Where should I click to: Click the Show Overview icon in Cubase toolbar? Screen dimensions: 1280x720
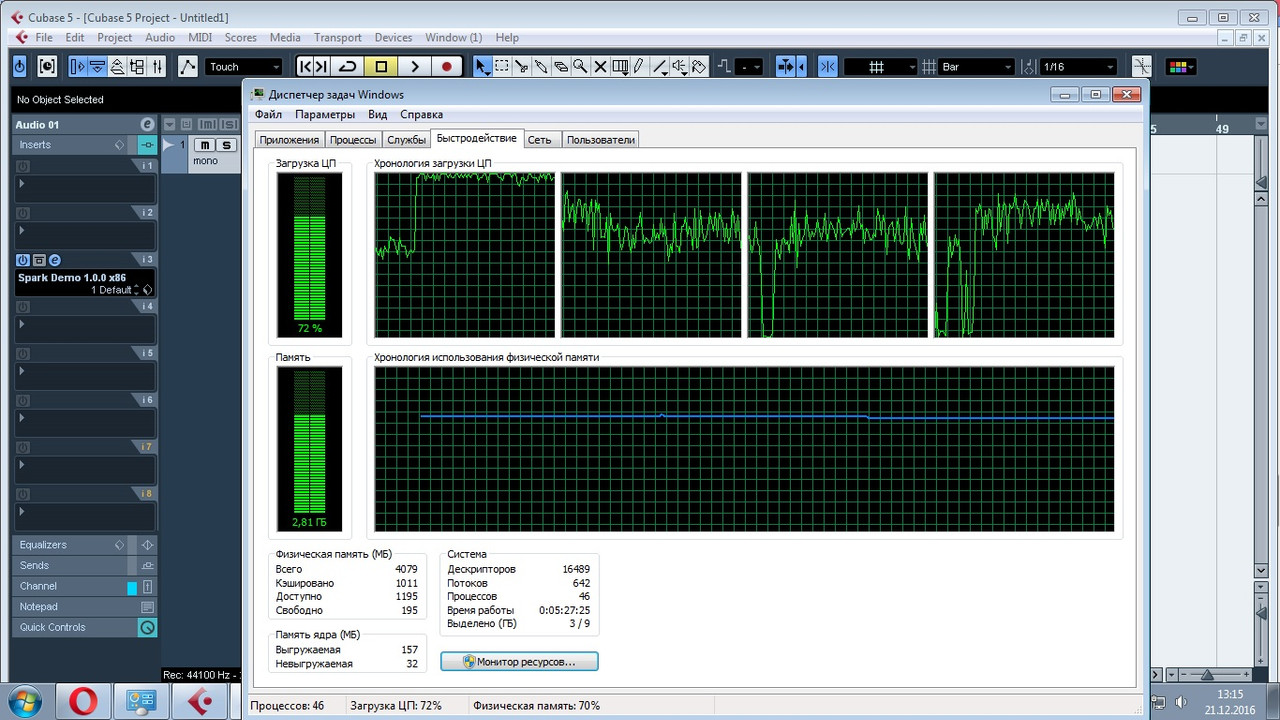118,66
